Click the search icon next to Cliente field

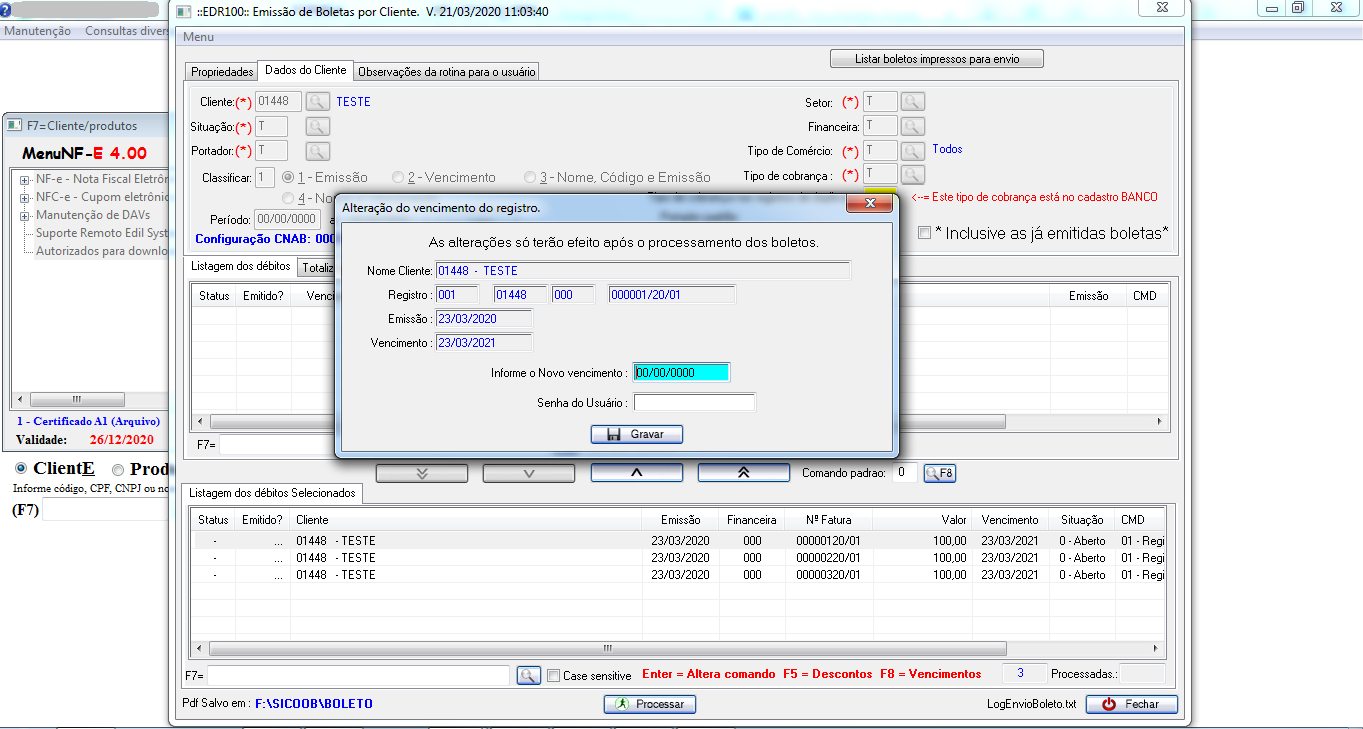(x=317, y=101)
